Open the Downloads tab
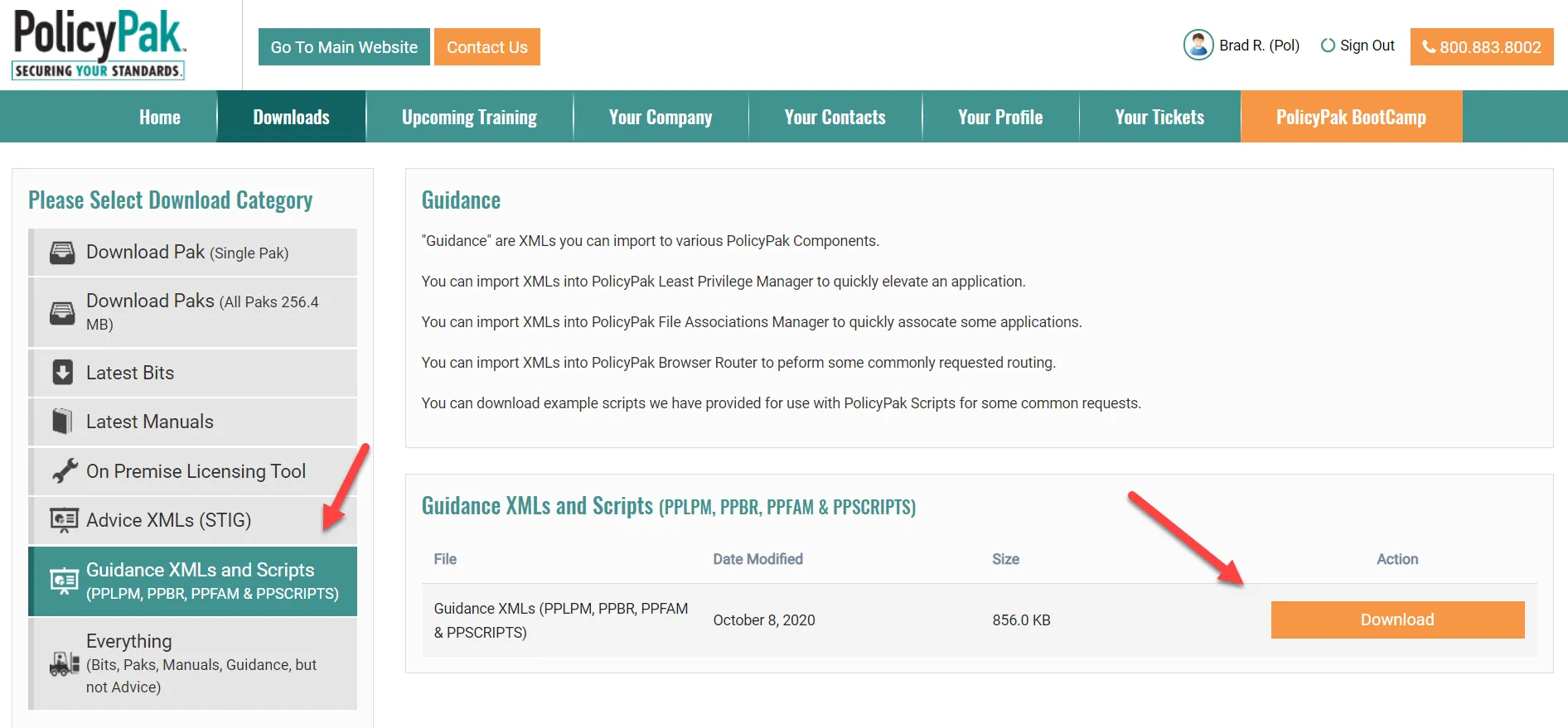This screenshot has height=728, width=1568. (292, 117)
